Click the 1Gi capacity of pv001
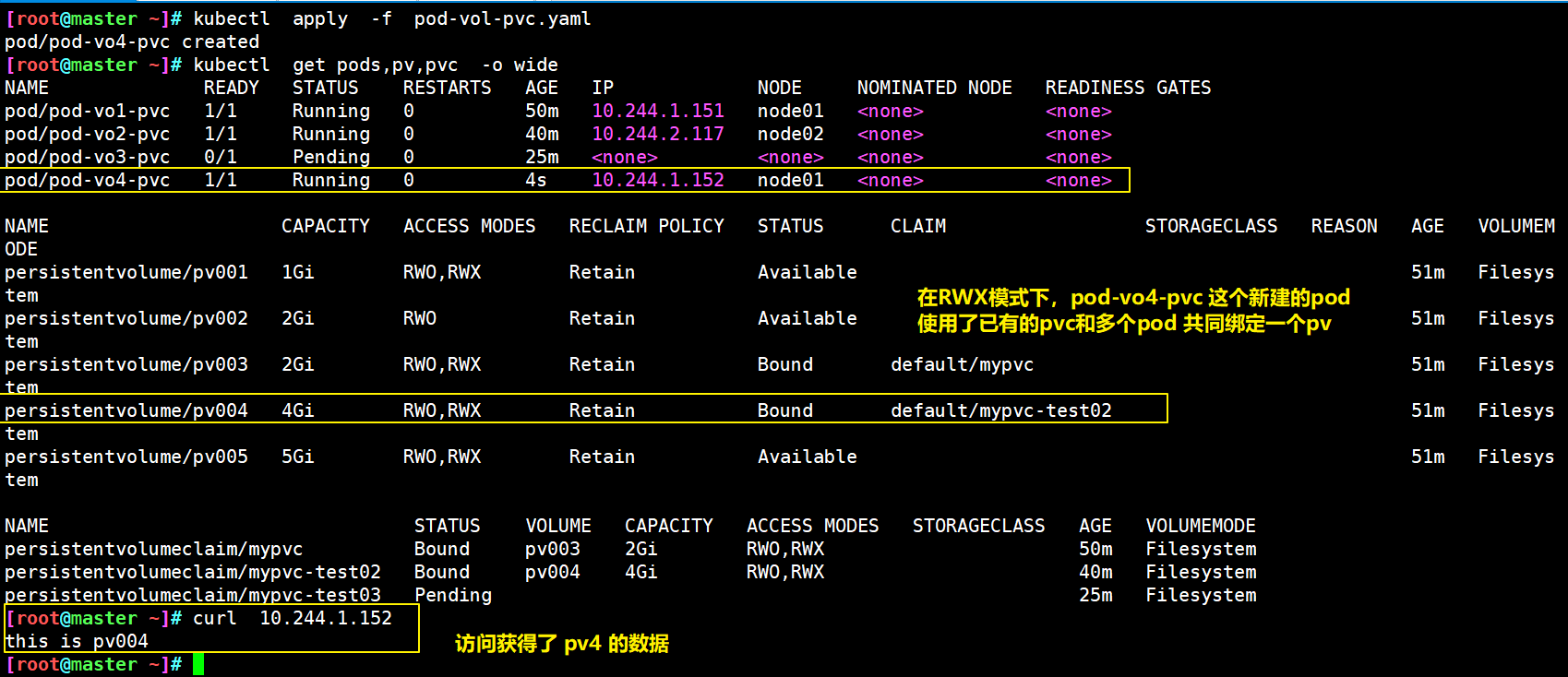1568x677 pixels. [298, 272]
